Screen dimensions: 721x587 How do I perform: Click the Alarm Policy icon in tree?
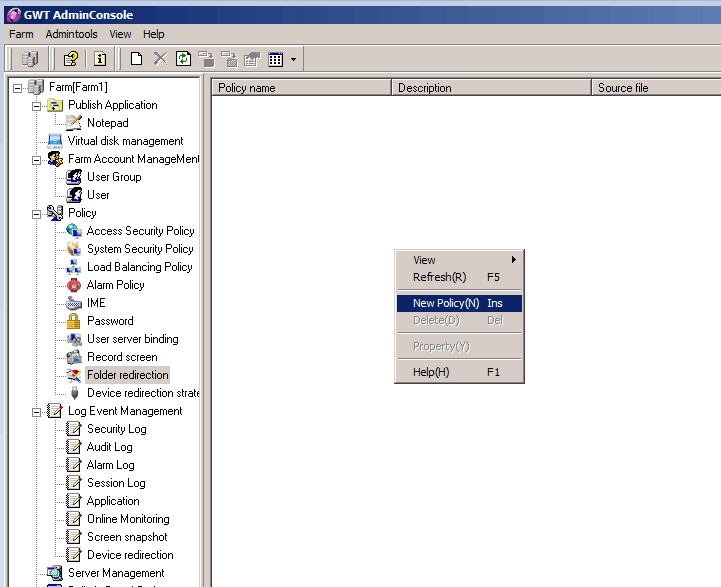coord(73,285)
